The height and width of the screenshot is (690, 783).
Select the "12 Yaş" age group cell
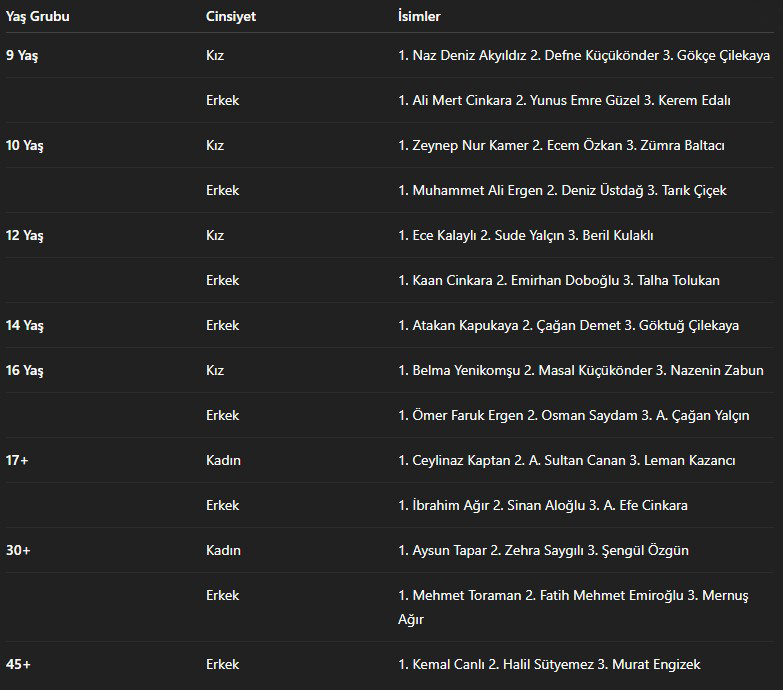click(25, 236)
